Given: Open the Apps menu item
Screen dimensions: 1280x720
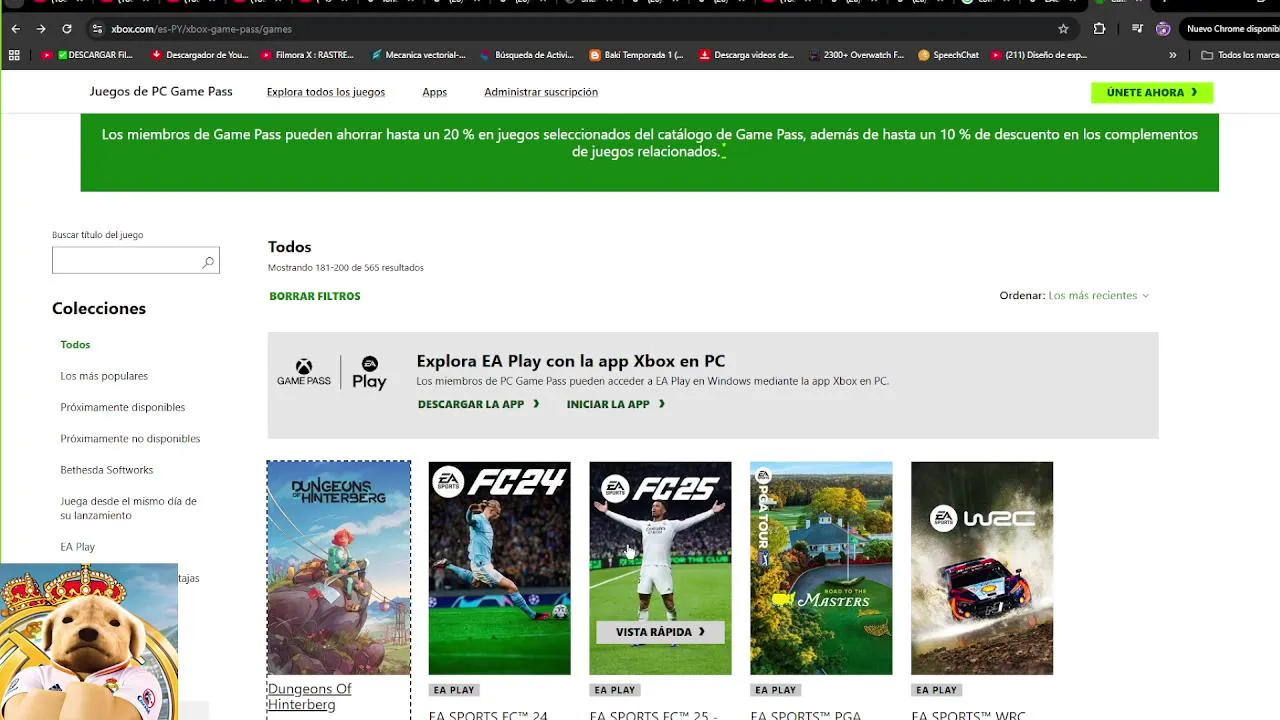Looking at the screenshot, I should 434,92.
